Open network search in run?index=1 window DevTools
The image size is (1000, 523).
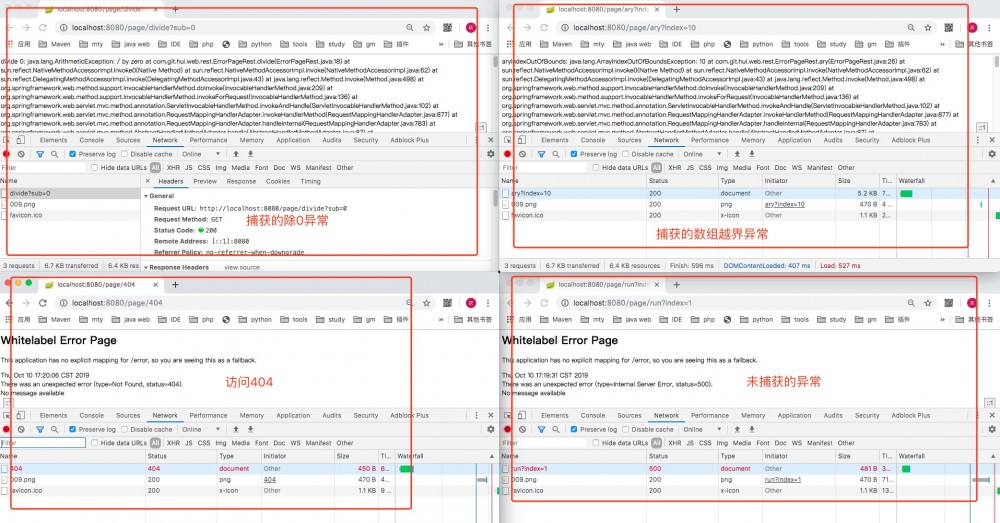coord(555,429)
